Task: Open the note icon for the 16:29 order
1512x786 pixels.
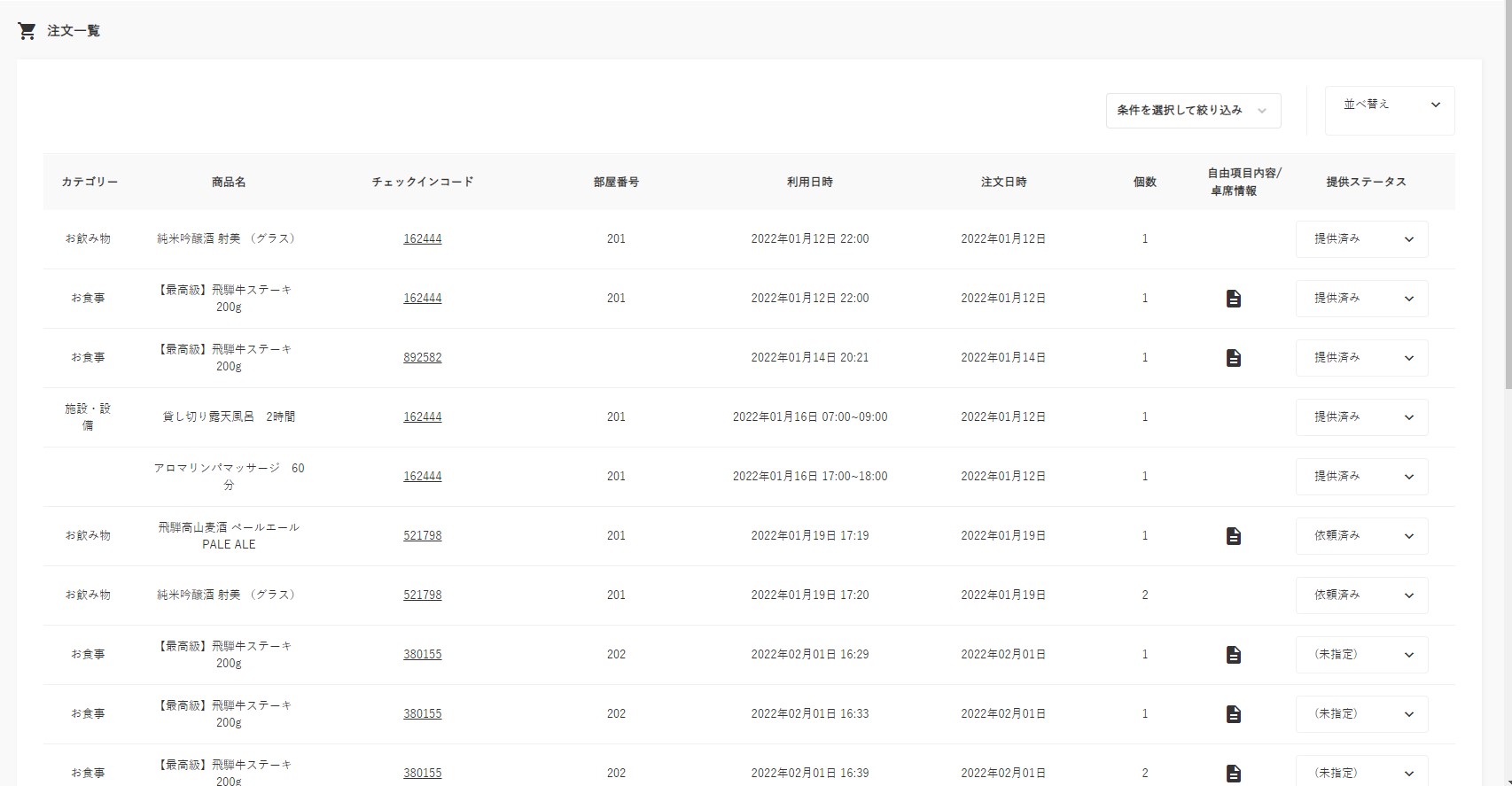Action: [1233, 655]
